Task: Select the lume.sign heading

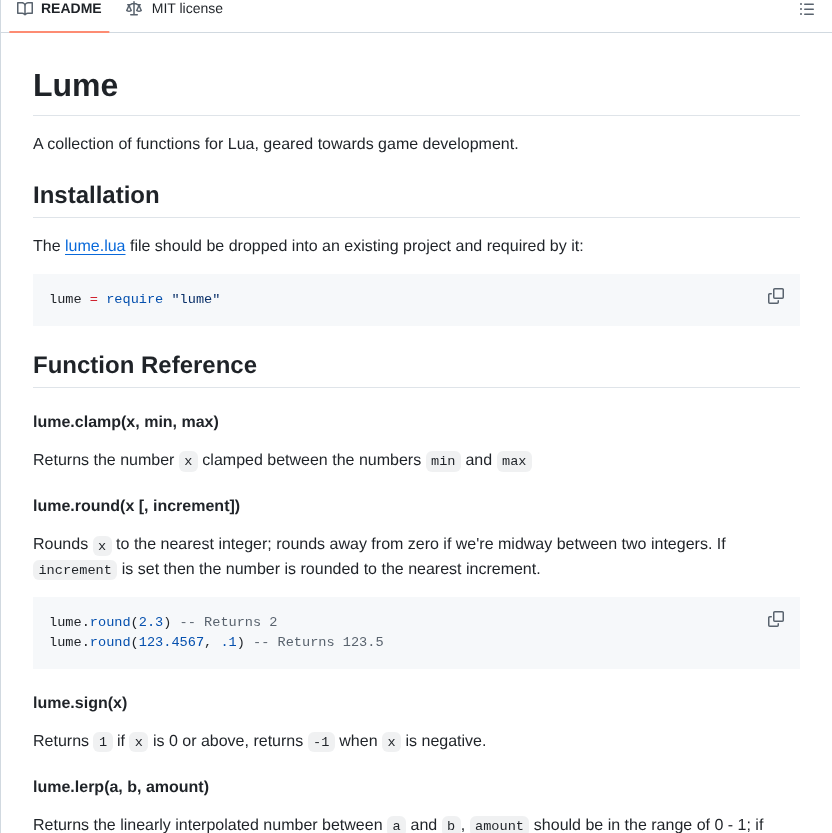Action: pos(80,703)
